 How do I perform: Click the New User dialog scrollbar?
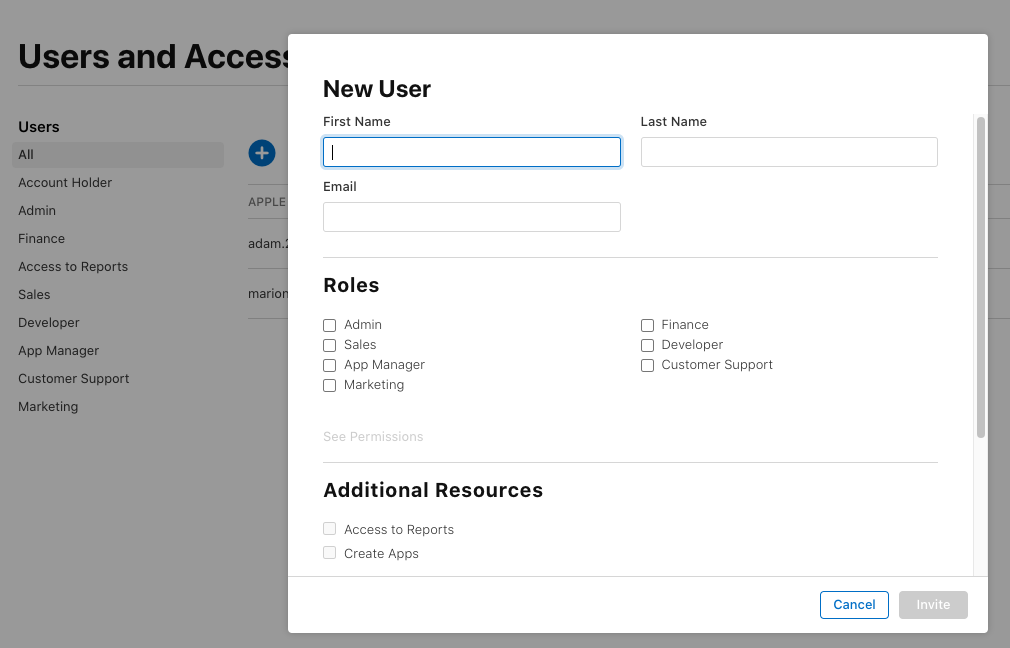click(981, 277)
